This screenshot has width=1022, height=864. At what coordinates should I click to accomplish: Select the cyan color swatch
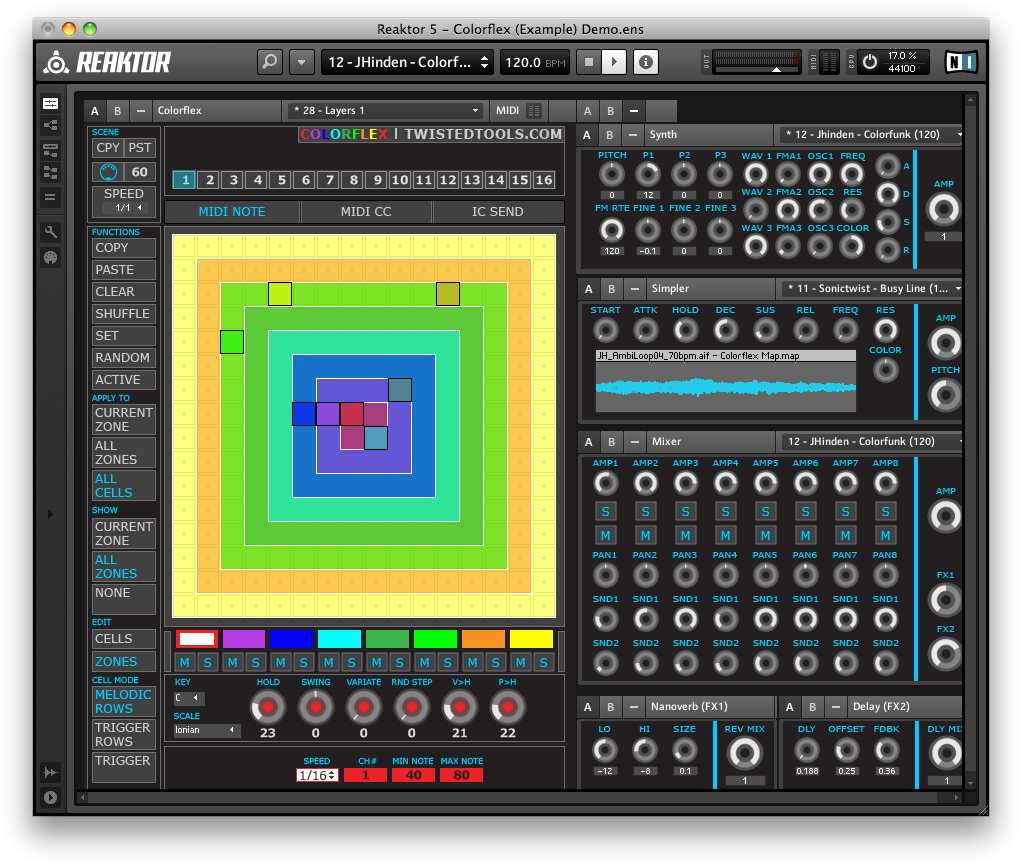tap(339, 639)
